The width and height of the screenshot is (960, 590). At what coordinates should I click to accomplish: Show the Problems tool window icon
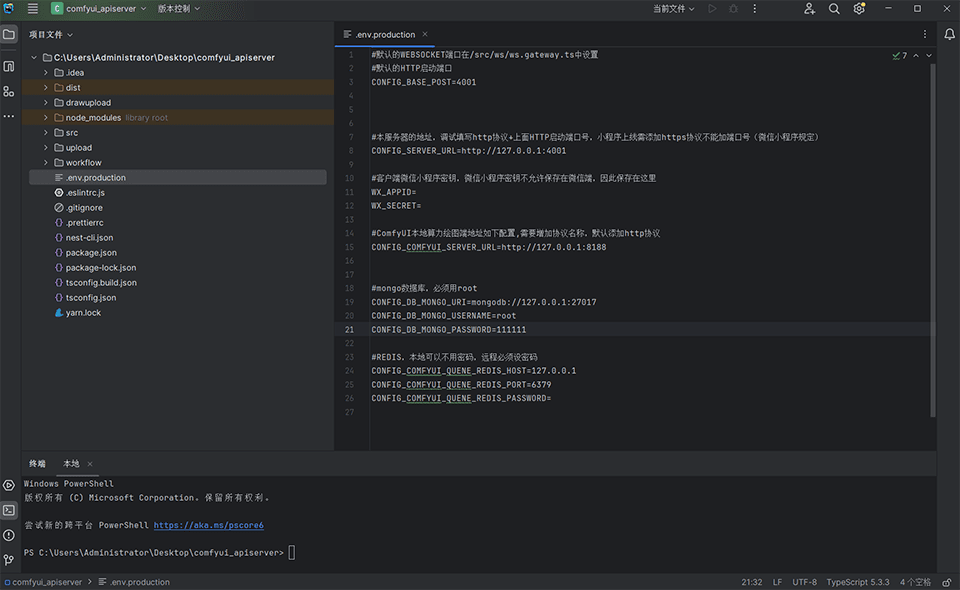click(9, 535)
